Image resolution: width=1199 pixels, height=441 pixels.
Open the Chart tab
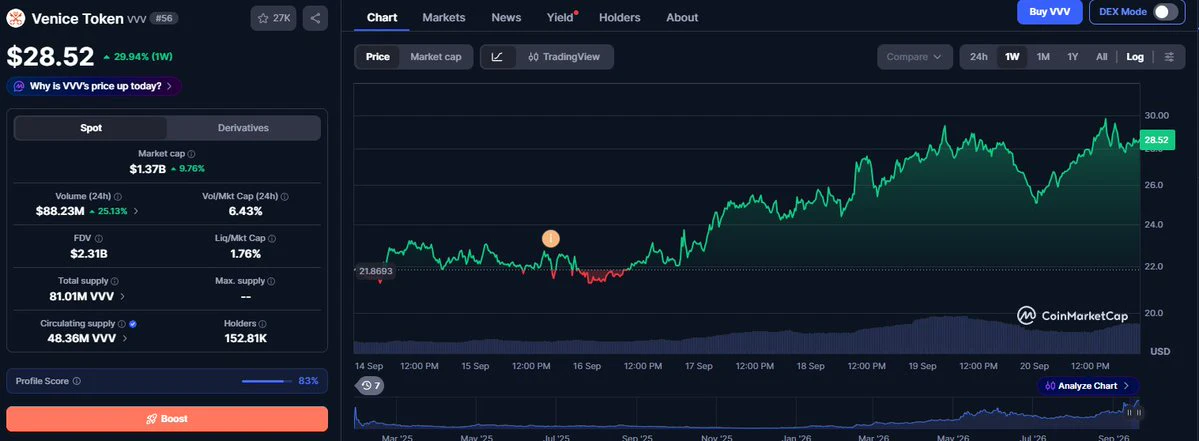(x=382, y=17)
